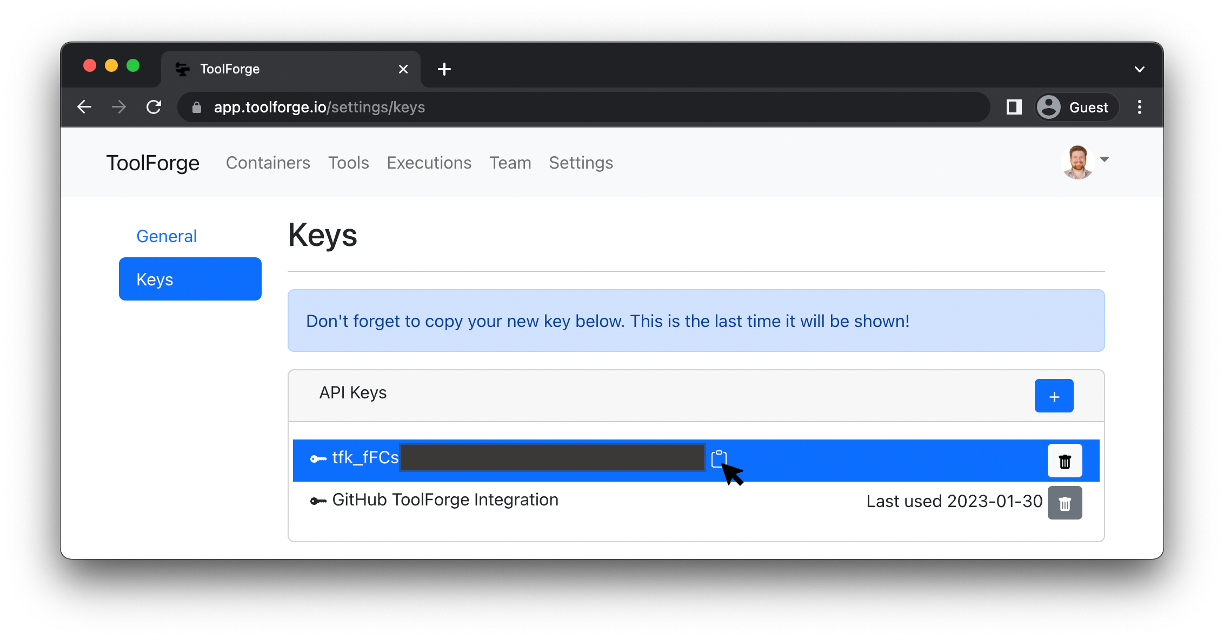Viewport: 1224px width, 640px height.
Task: Copy the new tfk_fFCs API key to clipboard
Action: click(x=718, y=459)
